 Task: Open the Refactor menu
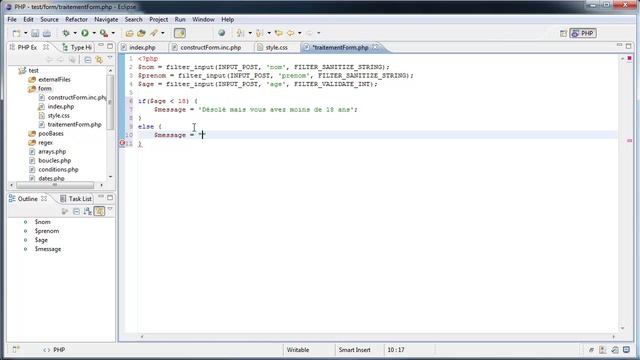coord(76,19)
